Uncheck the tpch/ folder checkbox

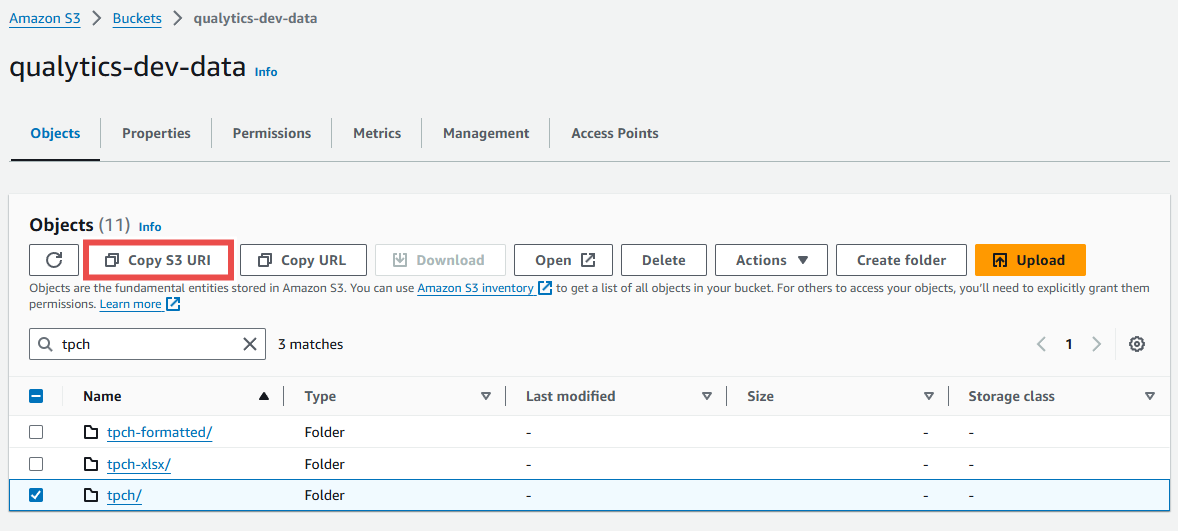36,495
